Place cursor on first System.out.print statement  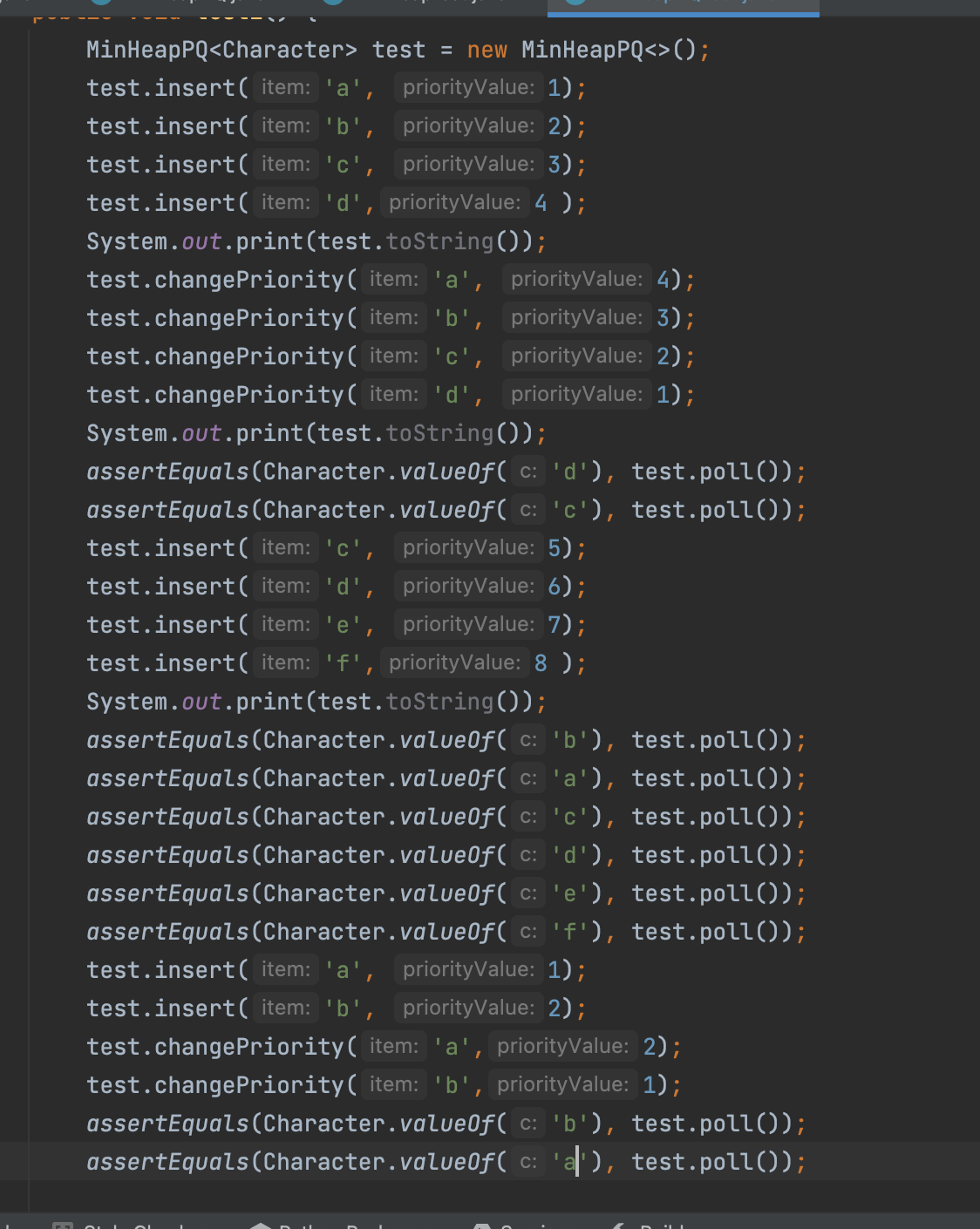coord(316,241)
